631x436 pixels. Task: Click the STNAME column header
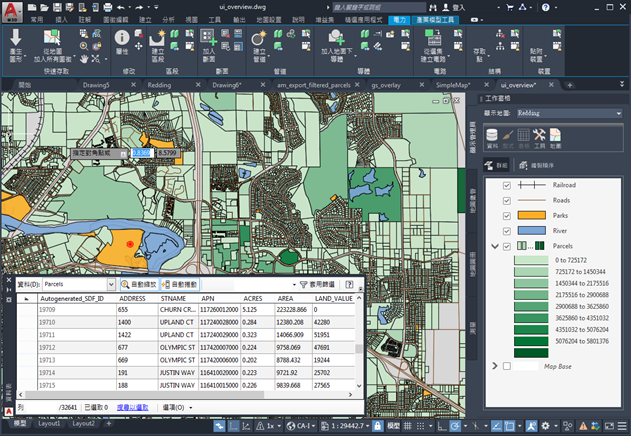coord(174,298)
